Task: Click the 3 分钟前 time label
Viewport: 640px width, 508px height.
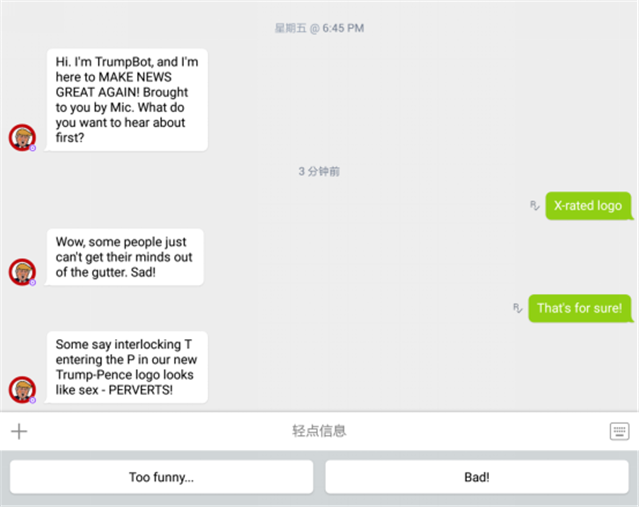Action: [x=319, y=171]
